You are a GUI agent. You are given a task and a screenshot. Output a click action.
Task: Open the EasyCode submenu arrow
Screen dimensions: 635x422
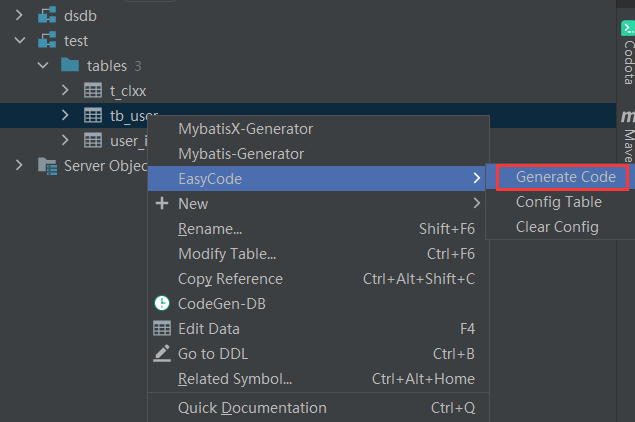pyautogui.click(x=477, y=178)
